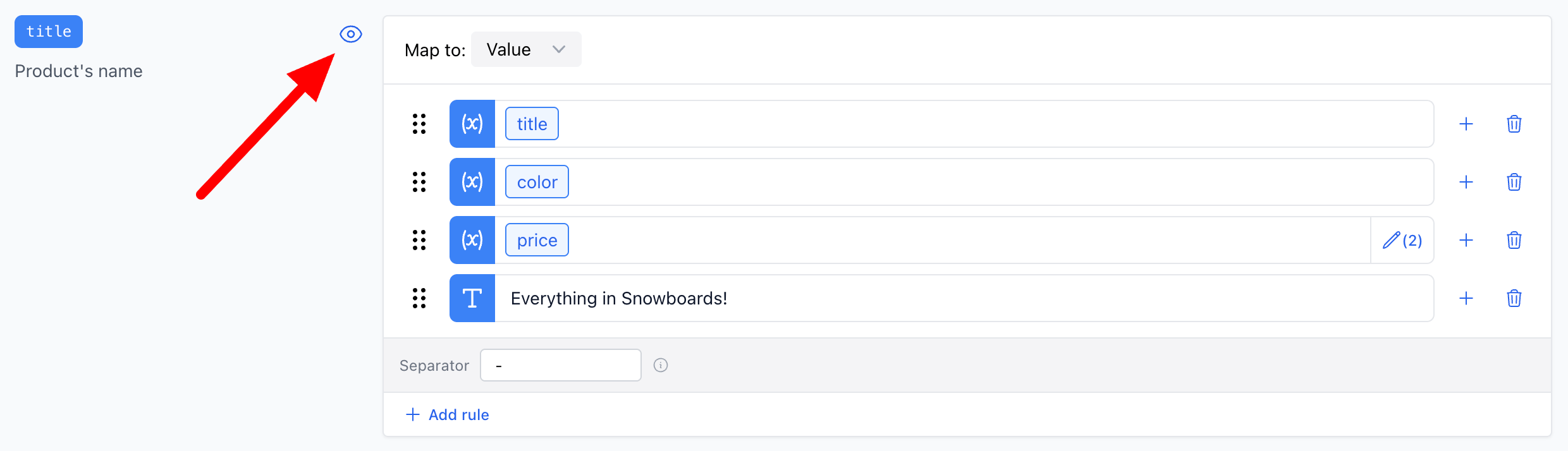Select the color variable tag
1568x451 pixels.
[537, 182]
